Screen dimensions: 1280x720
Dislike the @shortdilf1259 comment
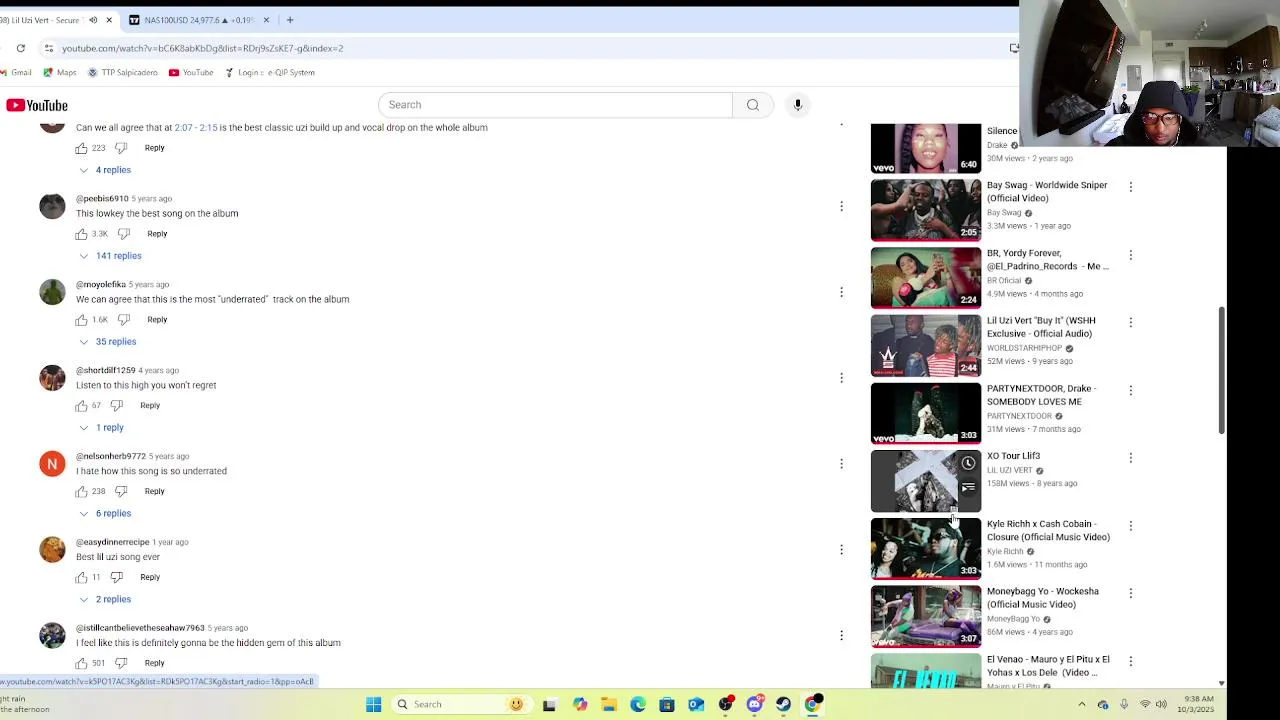(116, 406)
